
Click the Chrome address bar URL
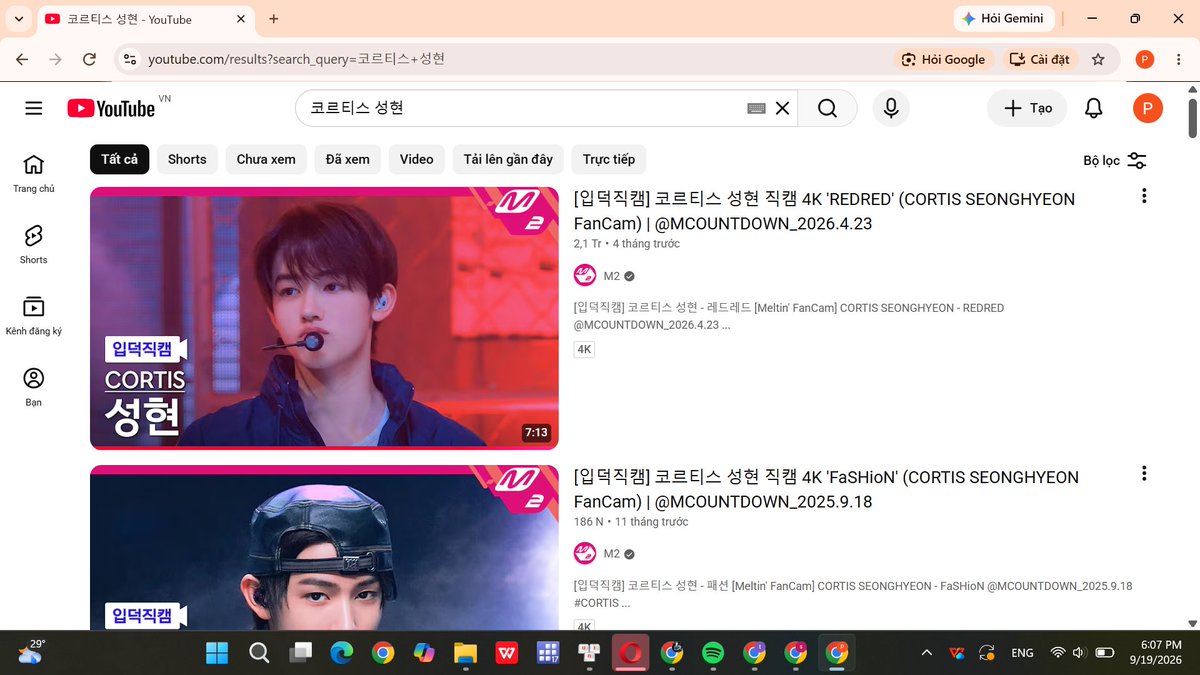[296, 59]
